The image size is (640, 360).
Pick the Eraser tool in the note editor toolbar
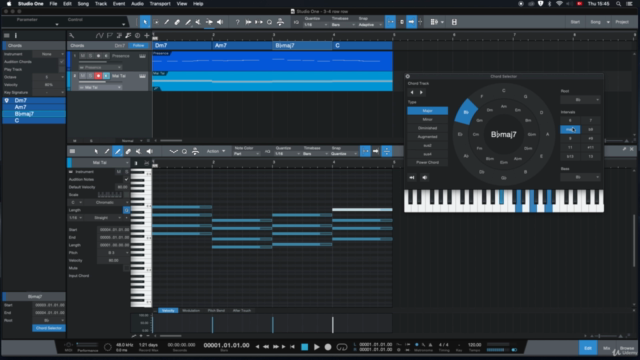[128, 151]
